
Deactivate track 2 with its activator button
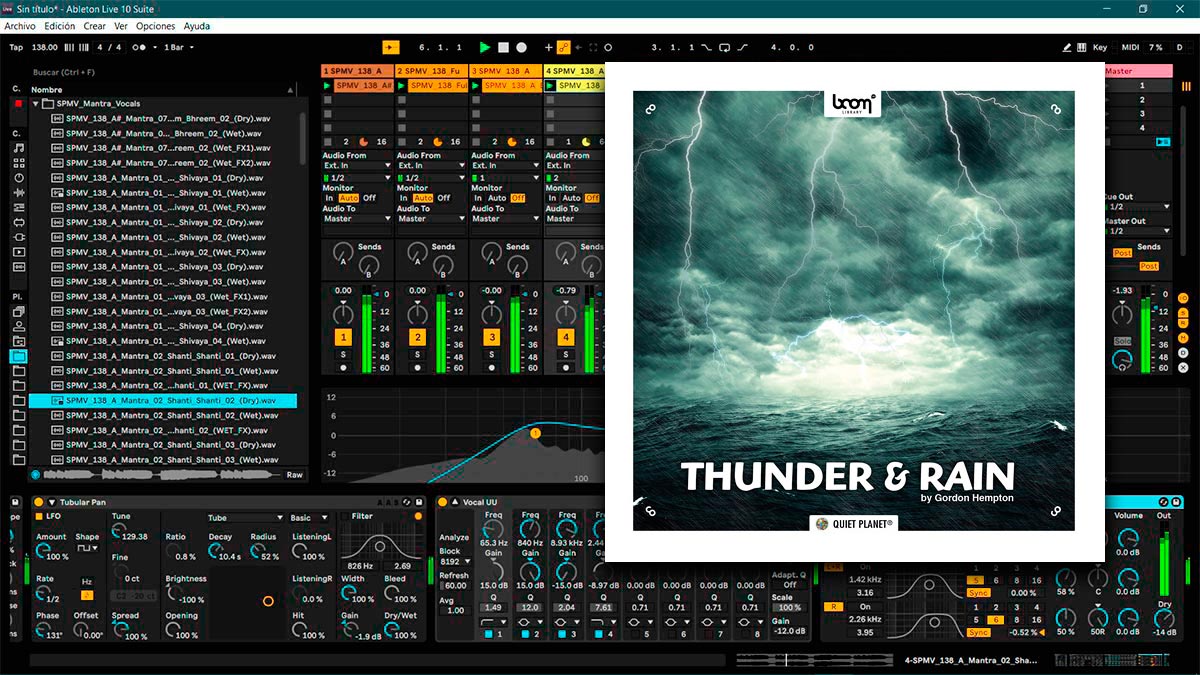[417, 337]
